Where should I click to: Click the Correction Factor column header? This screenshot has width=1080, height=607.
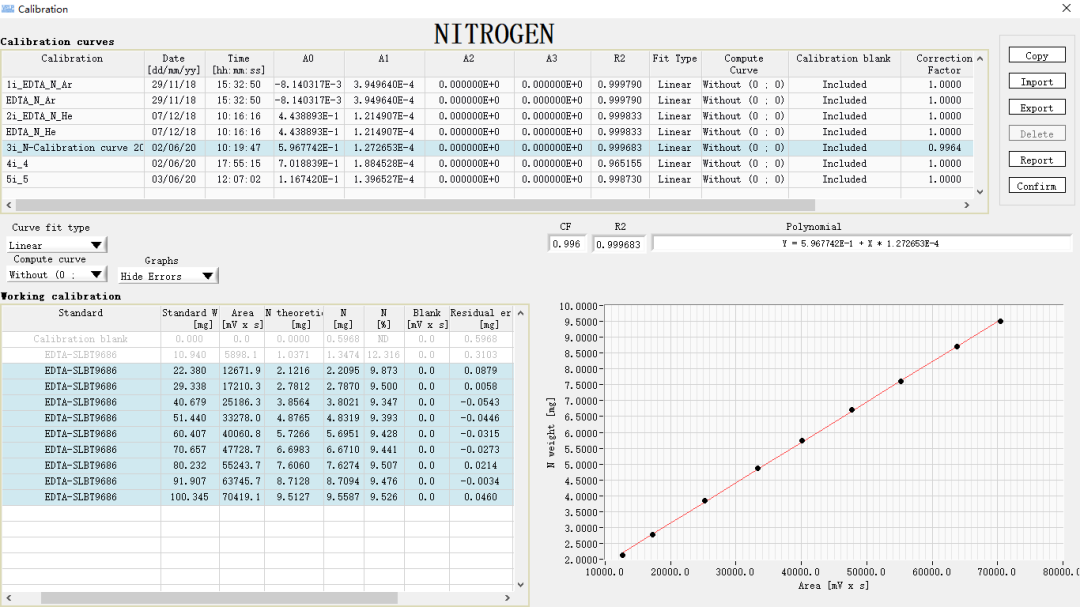point(943,64)
